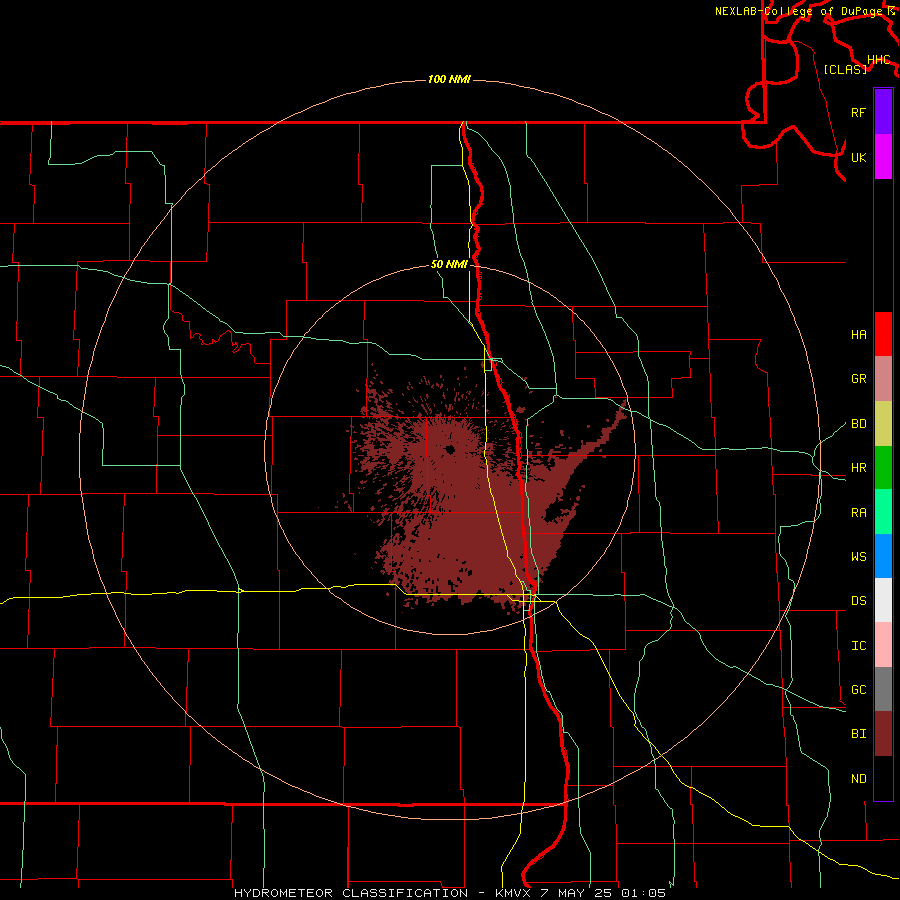Viewport: 900px width, 900px height.
Task: Click the HR green legend swatch
Action: pyautogui.click(x=883, y=468)
